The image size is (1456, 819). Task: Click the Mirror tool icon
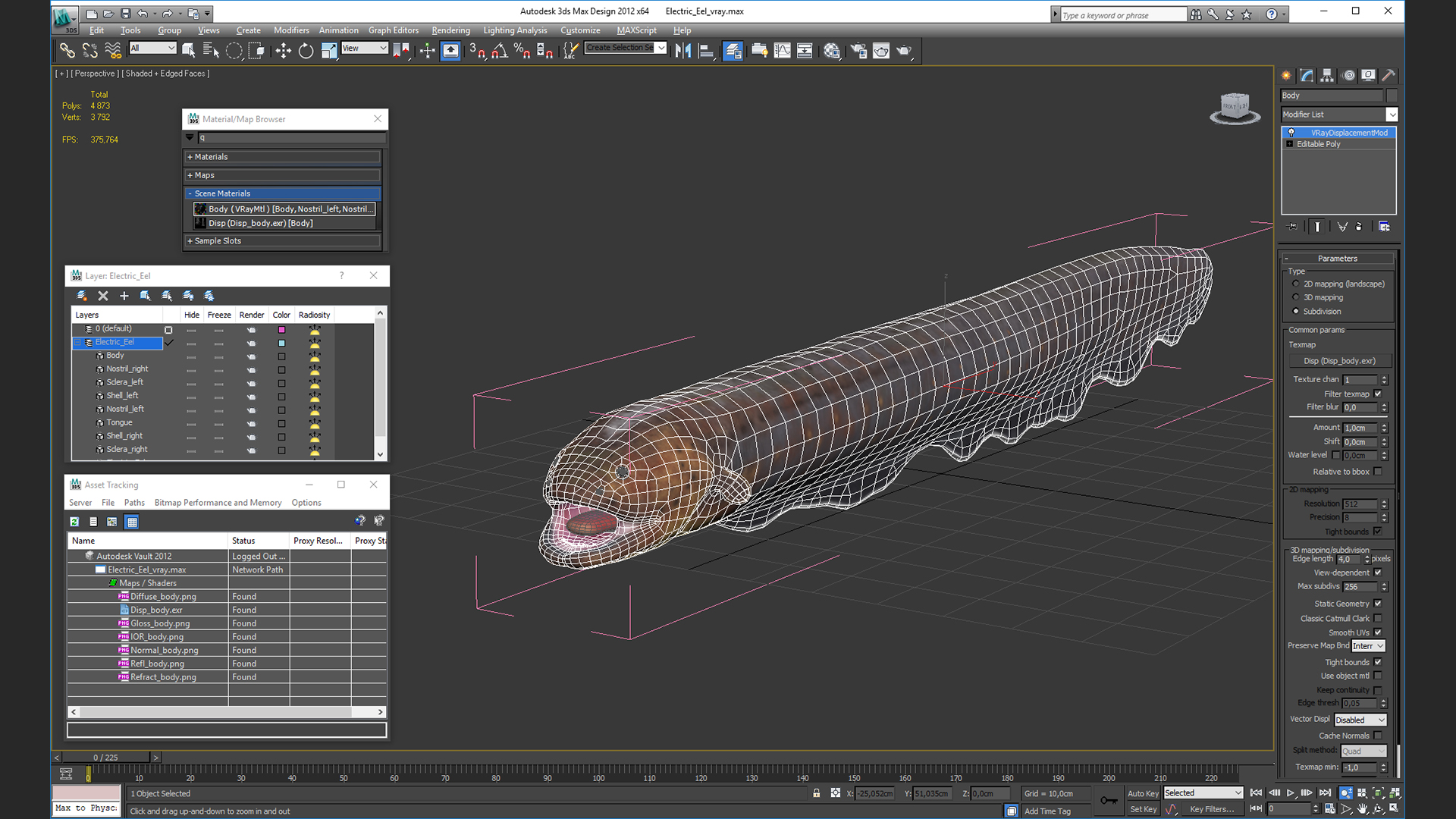coord(682,51)
